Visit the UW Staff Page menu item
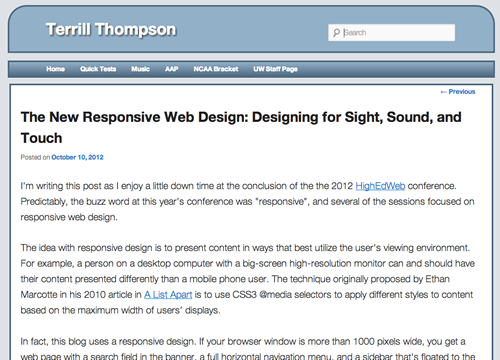 (x=275, y=69)
